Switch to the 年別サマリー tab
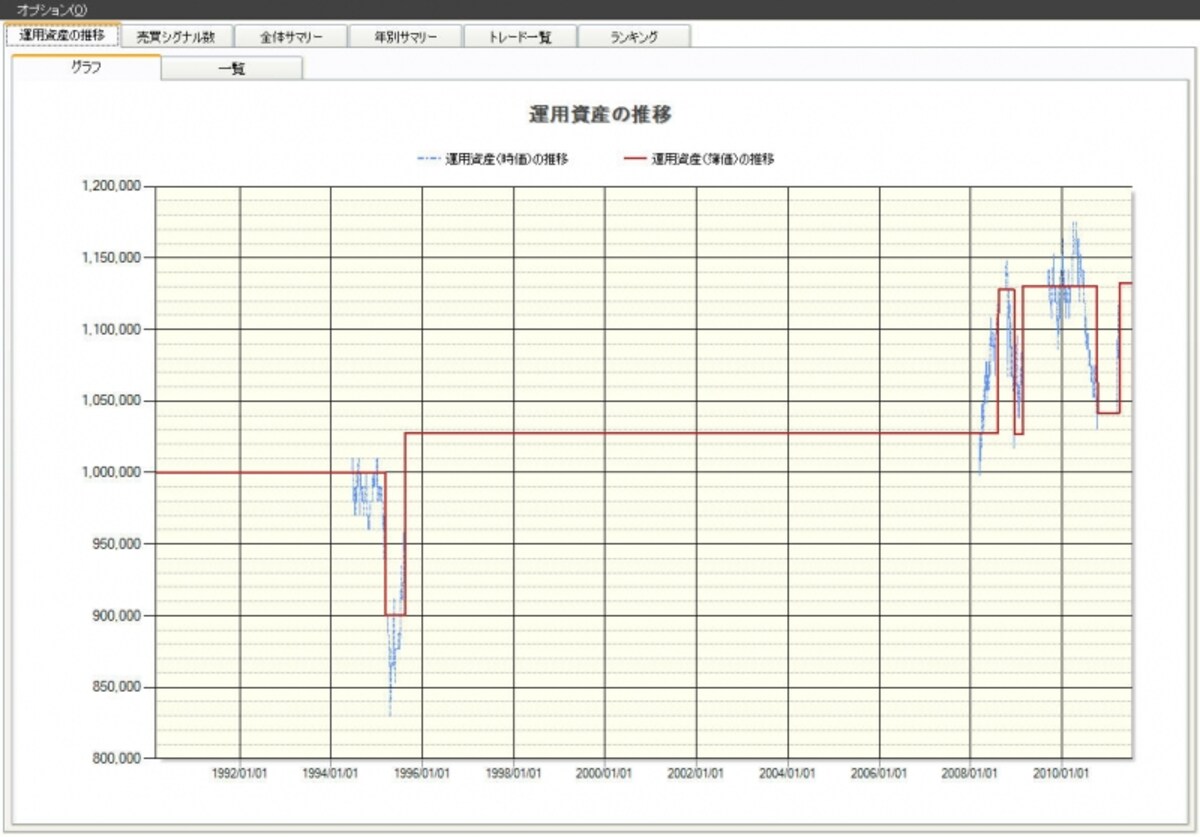 [405, 36]
